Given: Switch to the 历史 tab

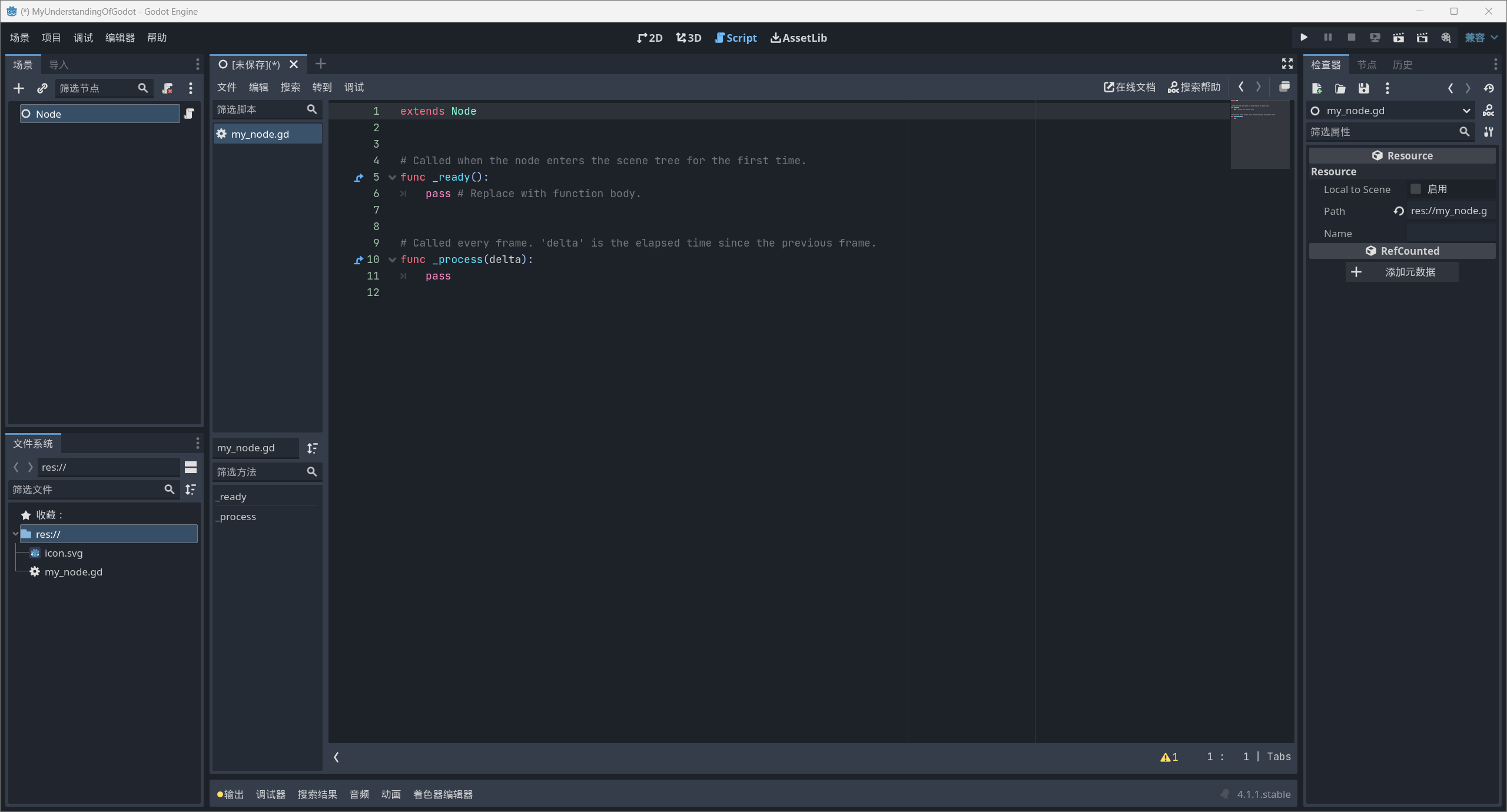Looking at the screenshot, I should point(1403,65).
